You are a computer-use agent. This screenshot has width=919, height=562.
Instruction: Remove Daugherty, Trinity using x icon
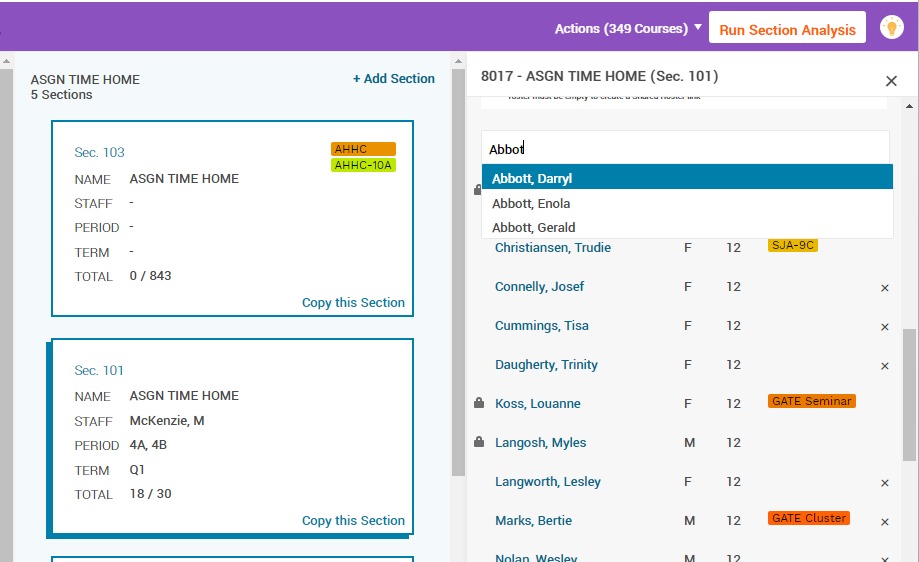coord(884,366)
